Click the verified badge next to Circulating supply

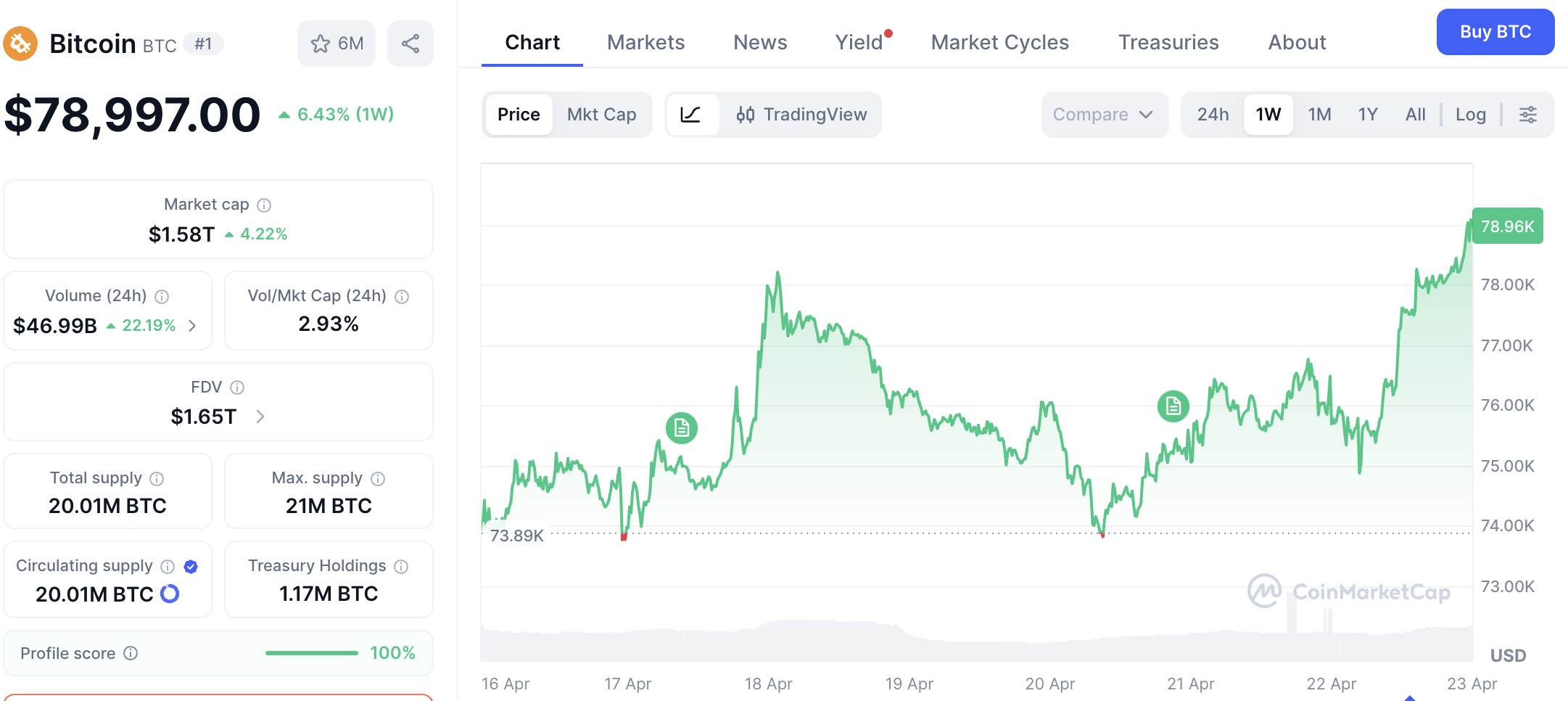click(191, 567)
